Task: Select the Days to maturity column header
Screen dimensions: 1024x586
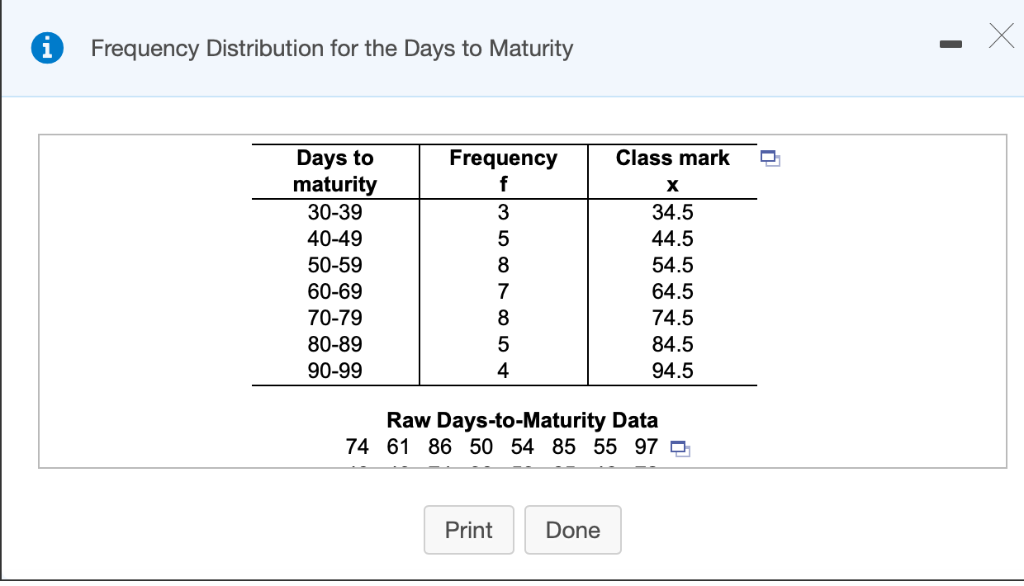Action: tap(335, 171)
